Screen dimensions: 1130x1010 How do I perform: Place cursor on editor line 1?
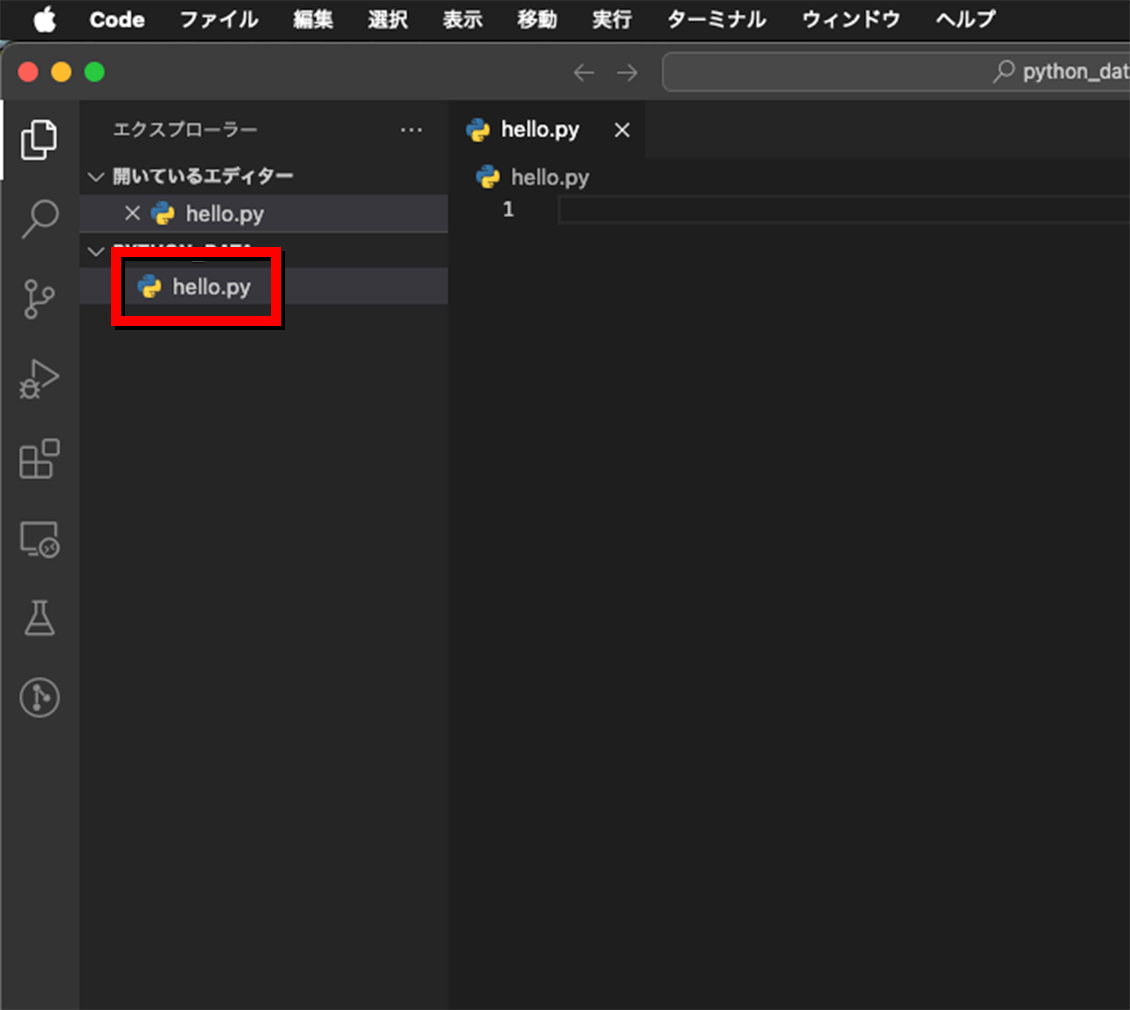point(843,211)
